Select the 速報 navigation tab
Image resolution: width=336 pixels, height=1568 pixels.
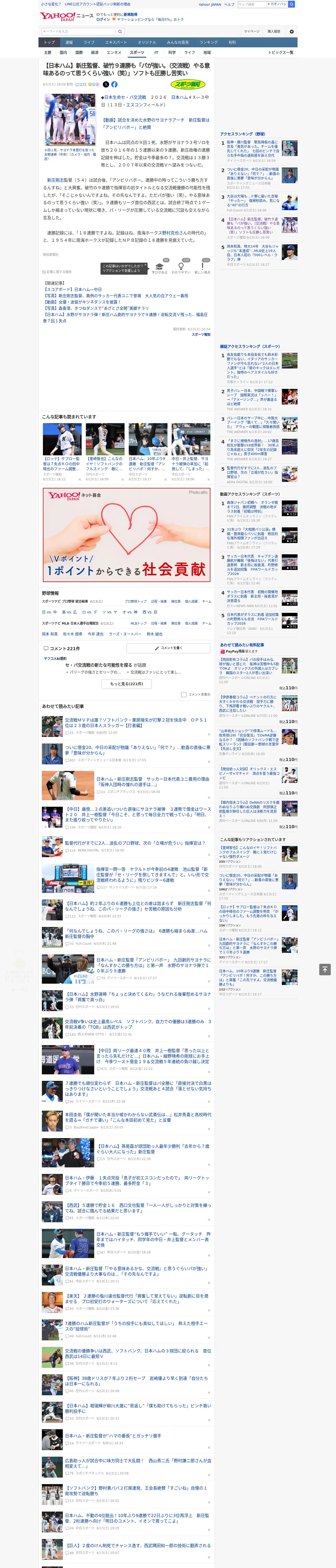click(69, 43)
